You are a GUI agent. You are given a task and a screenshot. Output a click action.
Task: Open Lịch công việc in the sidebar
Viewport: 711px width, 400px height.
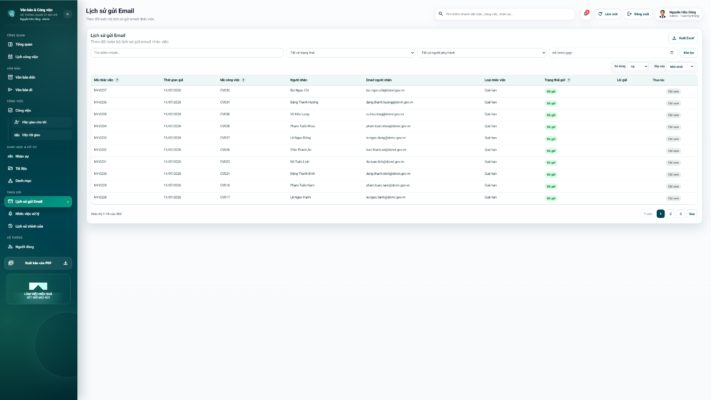(x=38, y=57)
